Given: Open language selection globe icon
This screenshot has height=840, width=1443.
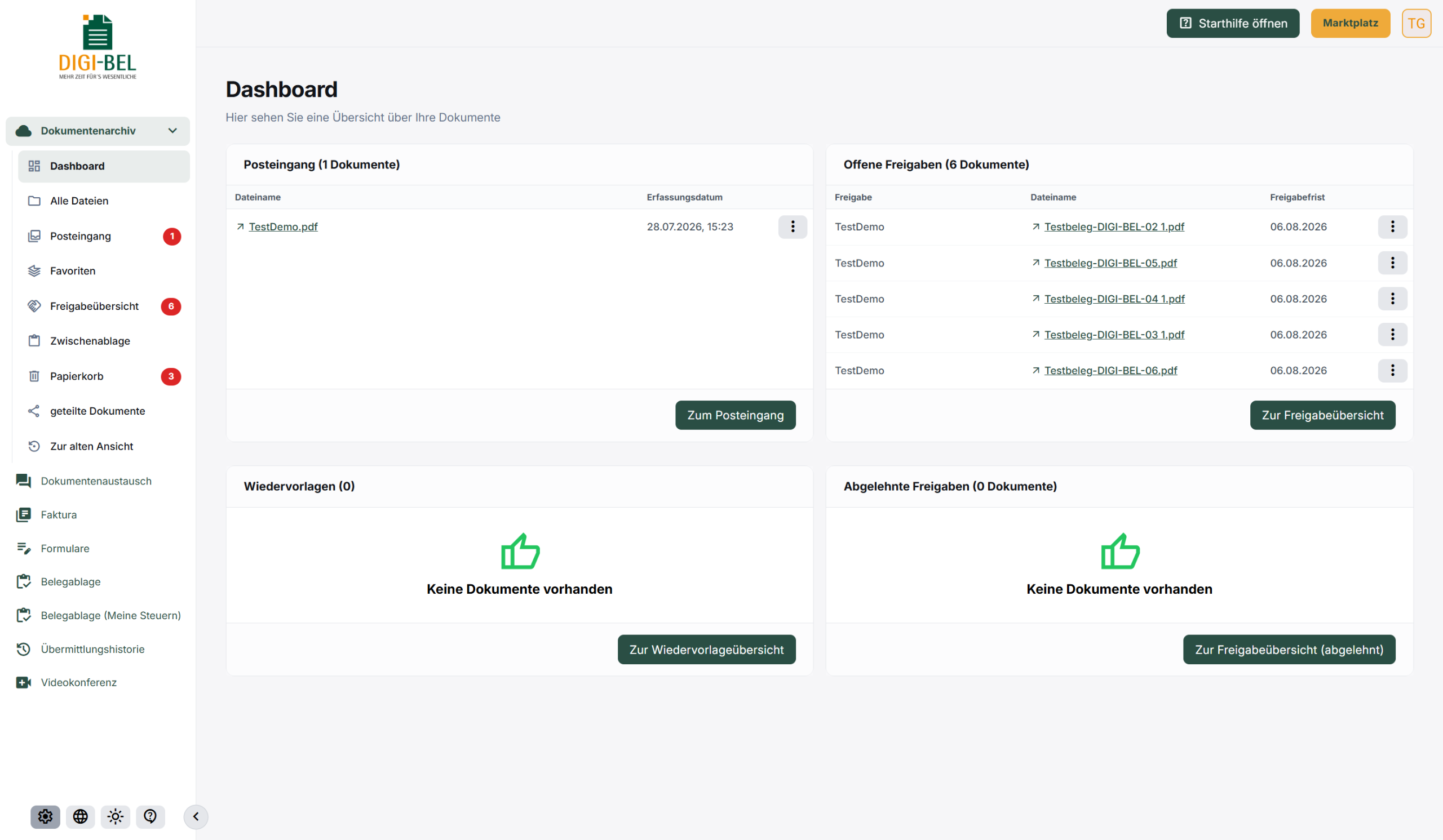Looking at the screenshot, I should 80,816.
